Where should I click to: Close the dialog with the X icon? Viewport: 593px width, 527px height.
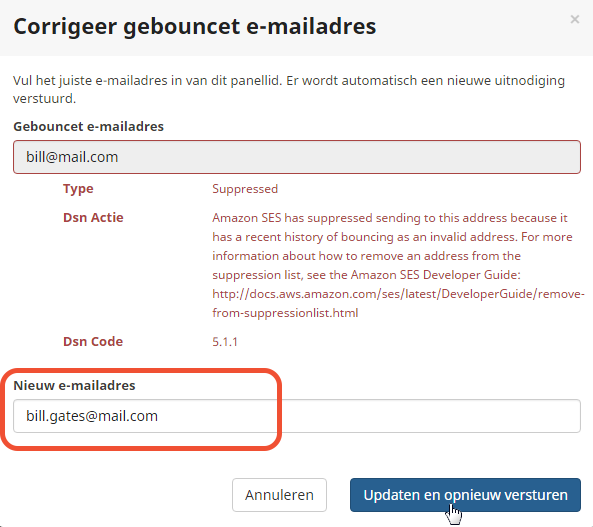pyautogui.click(x=574, y=19)
